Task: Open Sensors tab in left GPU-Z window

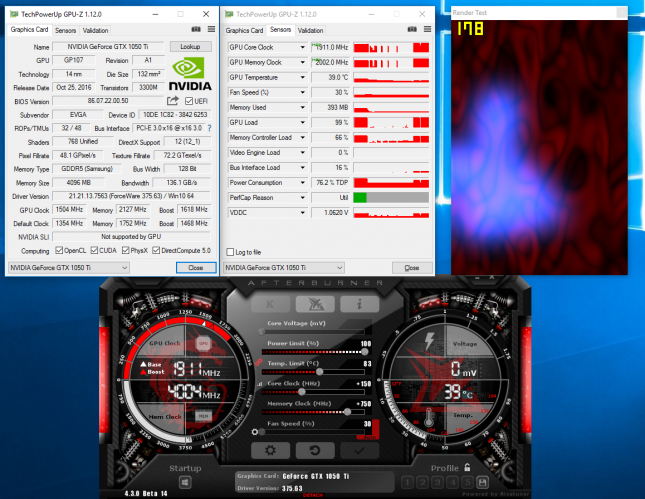Action: tap(65, 30)
